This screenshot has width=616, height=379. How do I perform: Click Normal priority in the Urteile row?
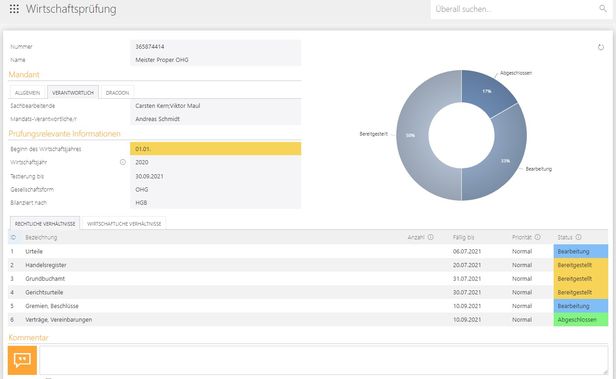[x=522, y=251]
